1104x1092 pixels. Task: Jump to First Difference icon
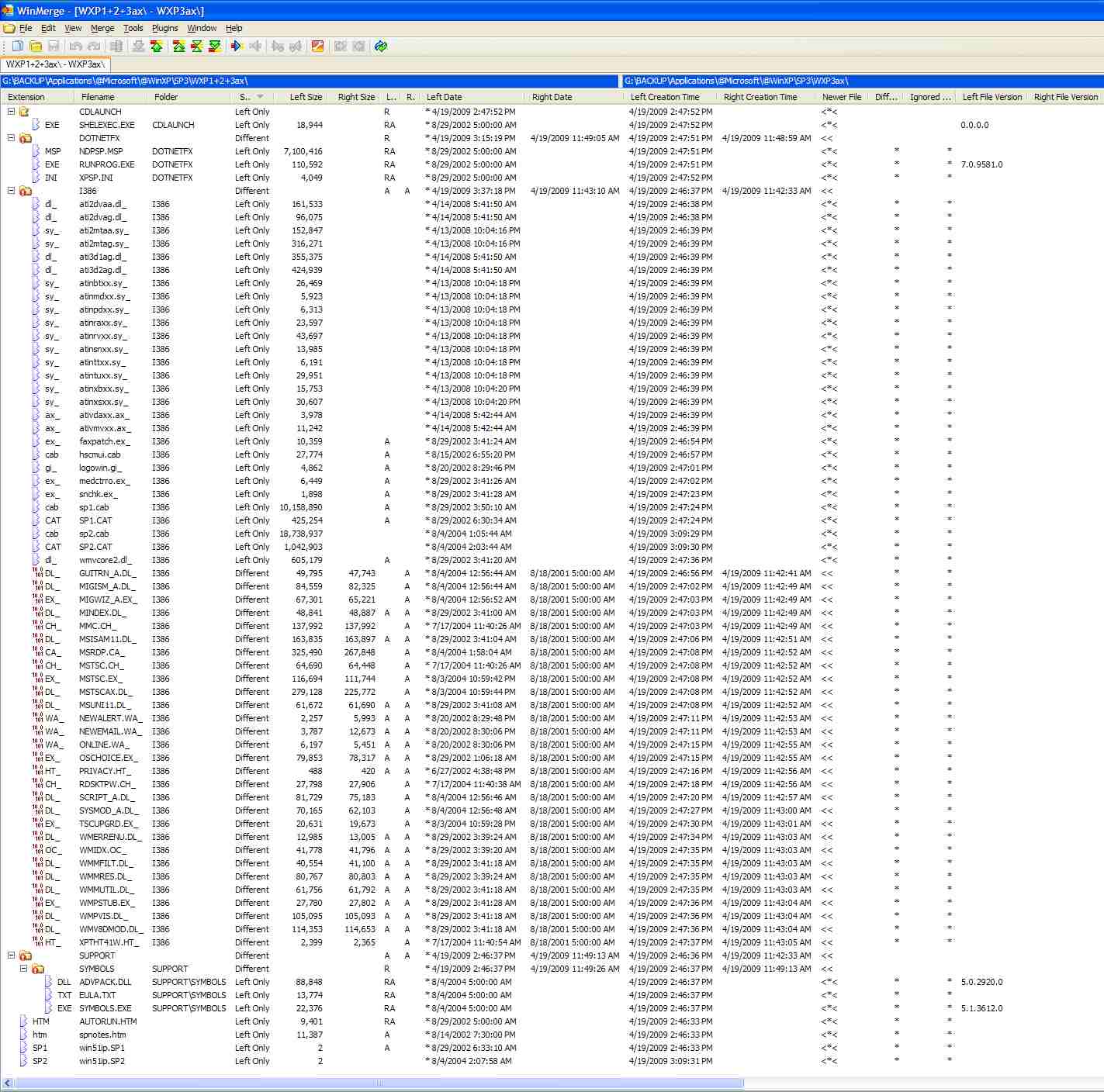(x=179, y=47)
